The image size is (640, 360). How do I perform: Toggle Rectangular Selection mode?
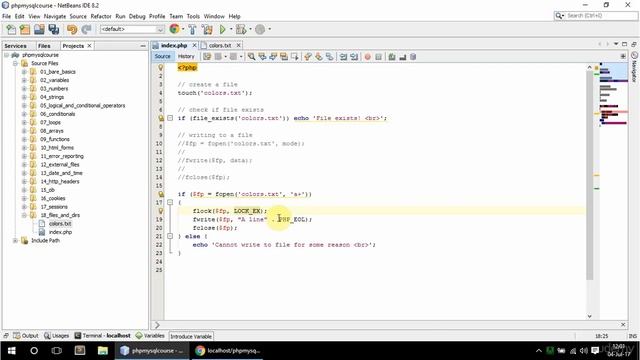coord(294,57)
